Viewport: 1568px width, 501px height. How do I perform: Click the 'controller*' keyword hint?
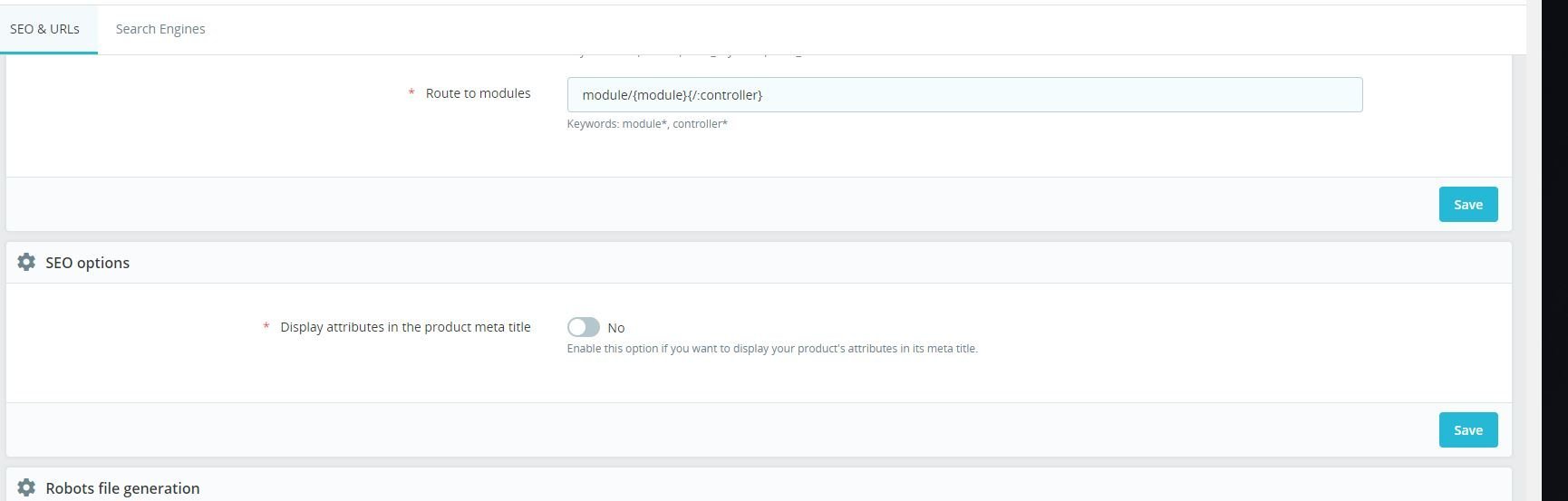coord(700,124)
